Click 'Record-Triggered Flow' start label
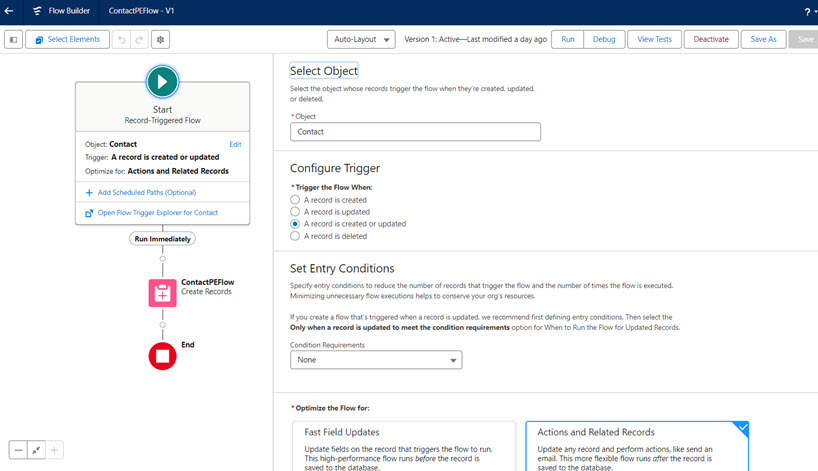Viewport: 818px width, 471px height. click(162, 120)
